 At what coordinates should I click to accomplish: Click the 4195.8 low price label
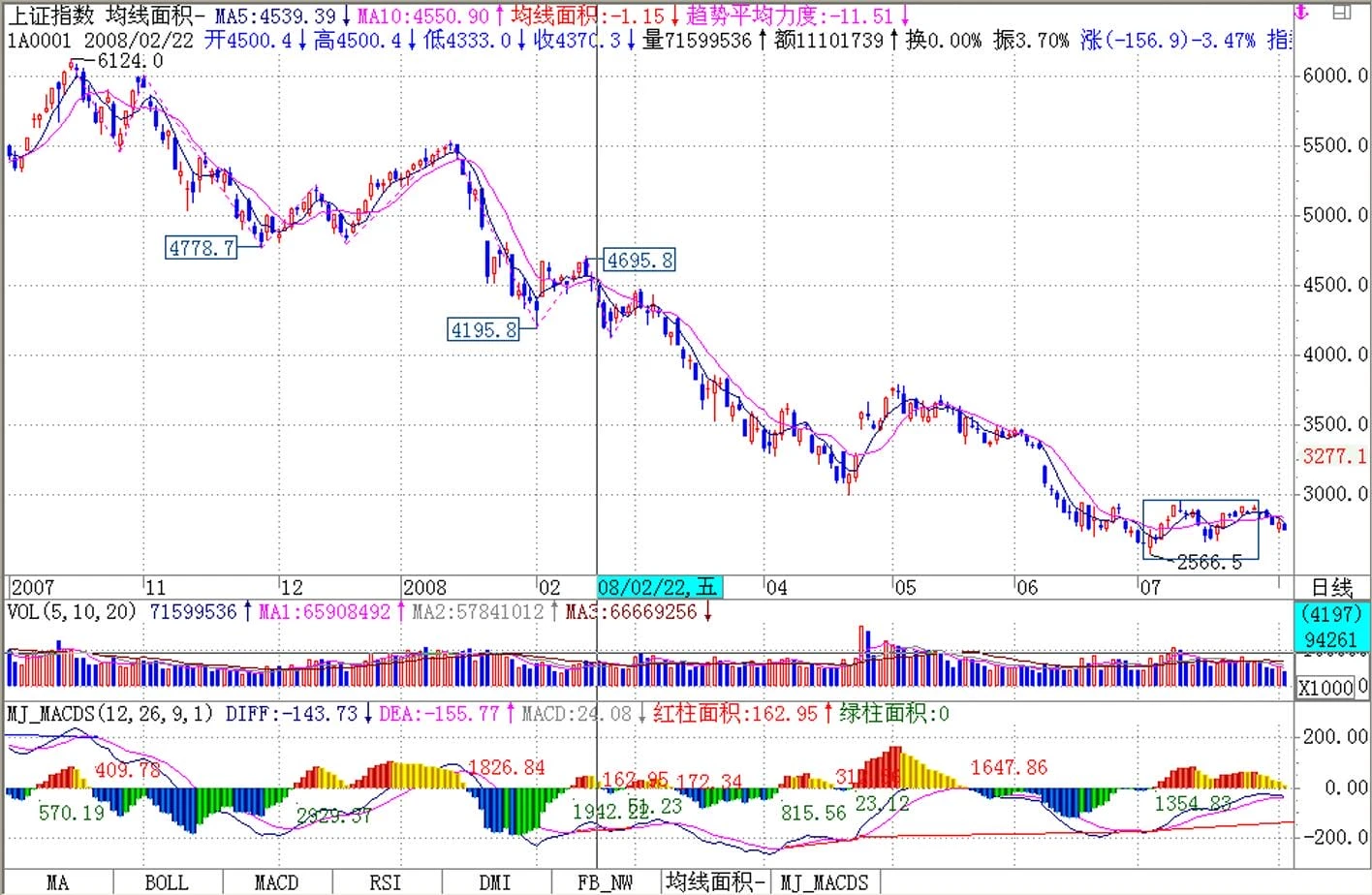pos(483,330)
